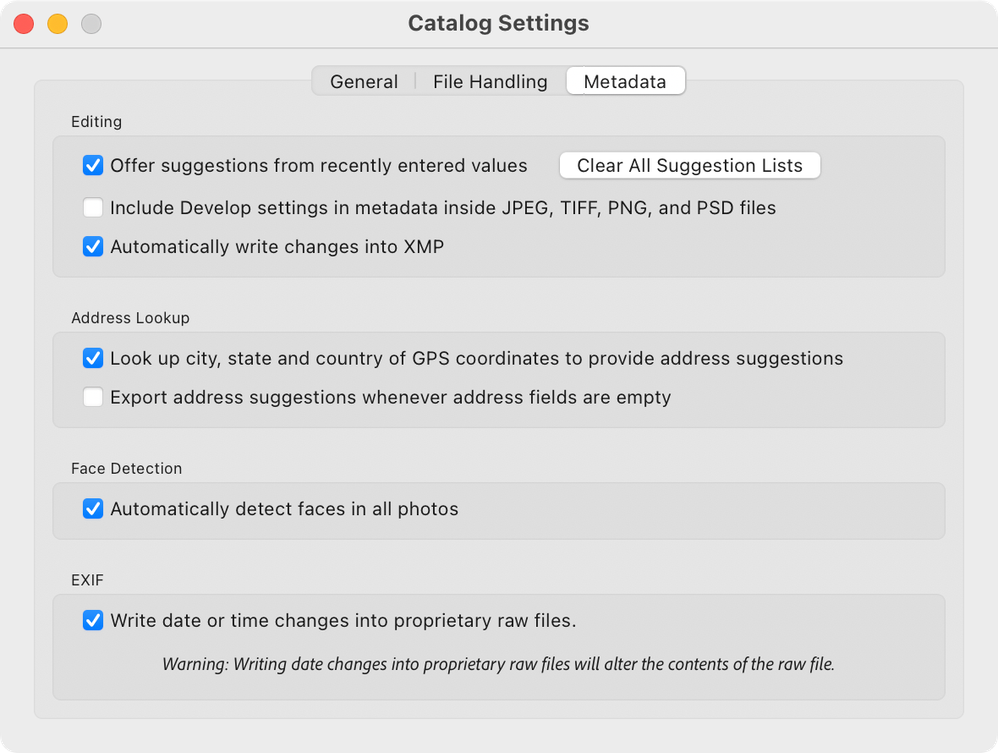
Task: Close the Catalog Settings window
Action: [x=24, y=24]
